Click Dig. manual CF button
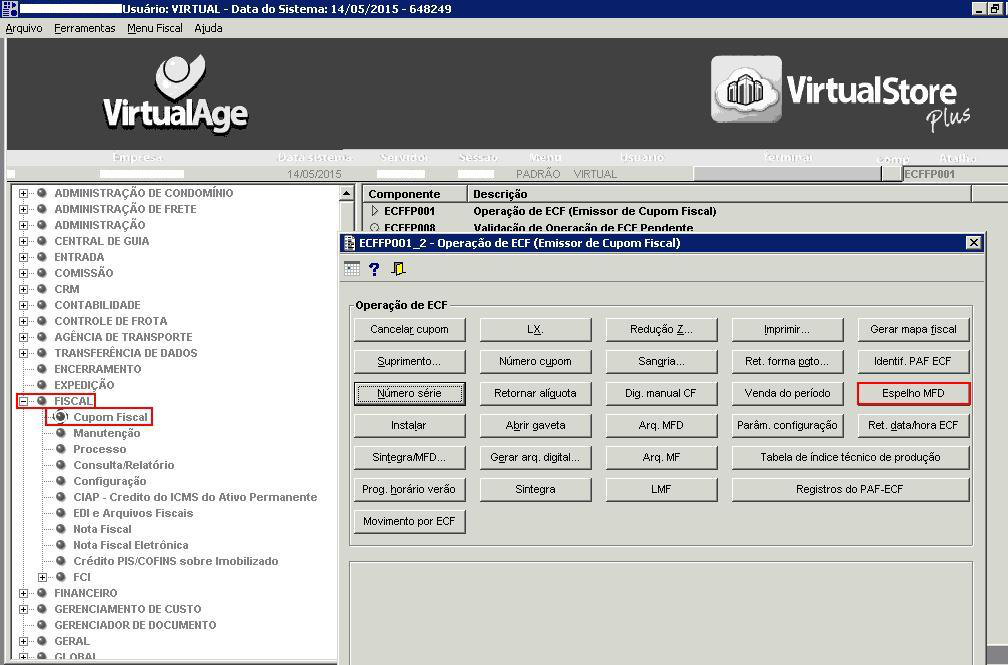The width and height of the screenshot is (1008, 665). 662,394
